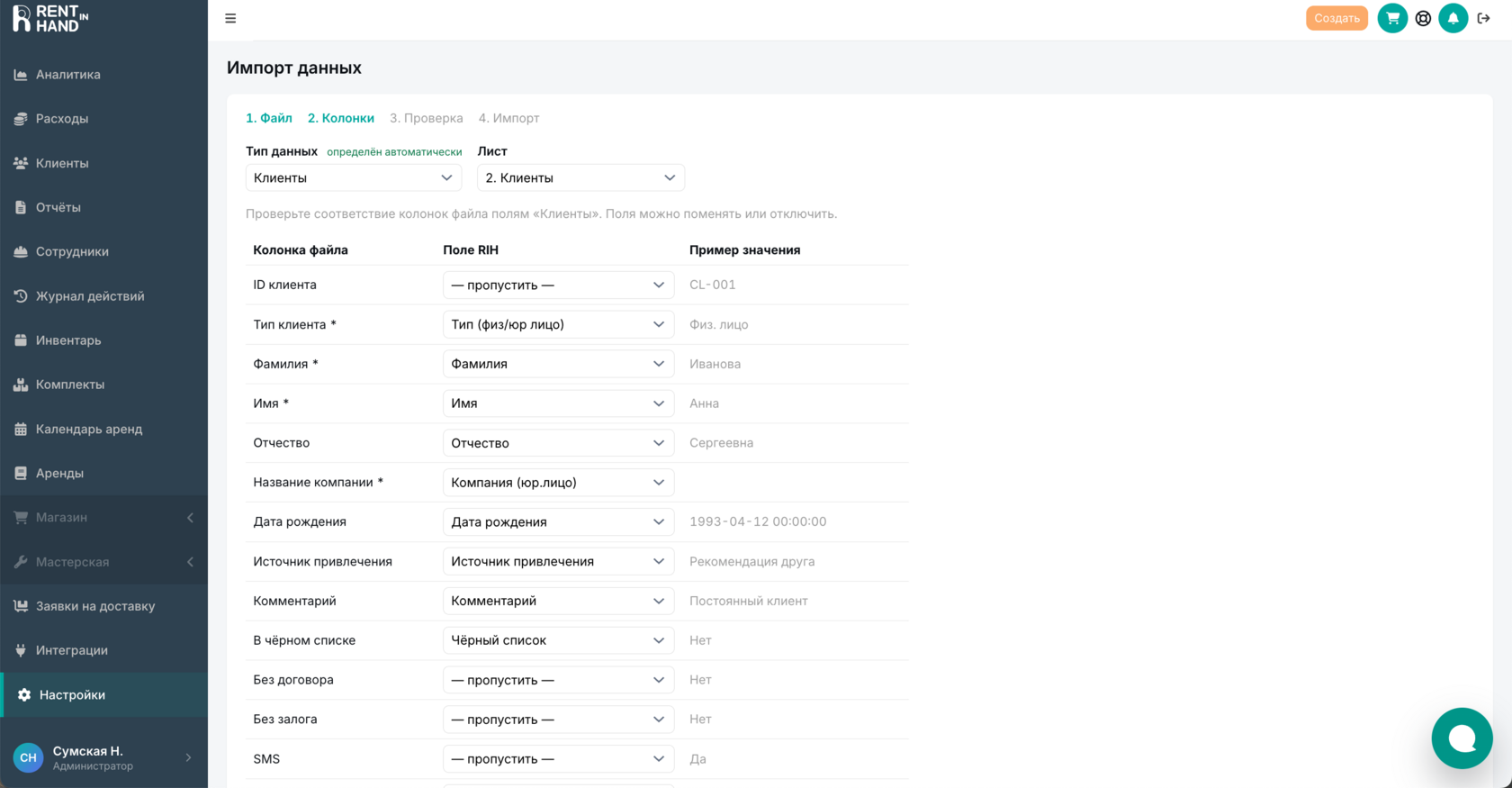Open Клиенты in the sidebar
Screen dimensions: 1512x788
click(x=103, y=163)
